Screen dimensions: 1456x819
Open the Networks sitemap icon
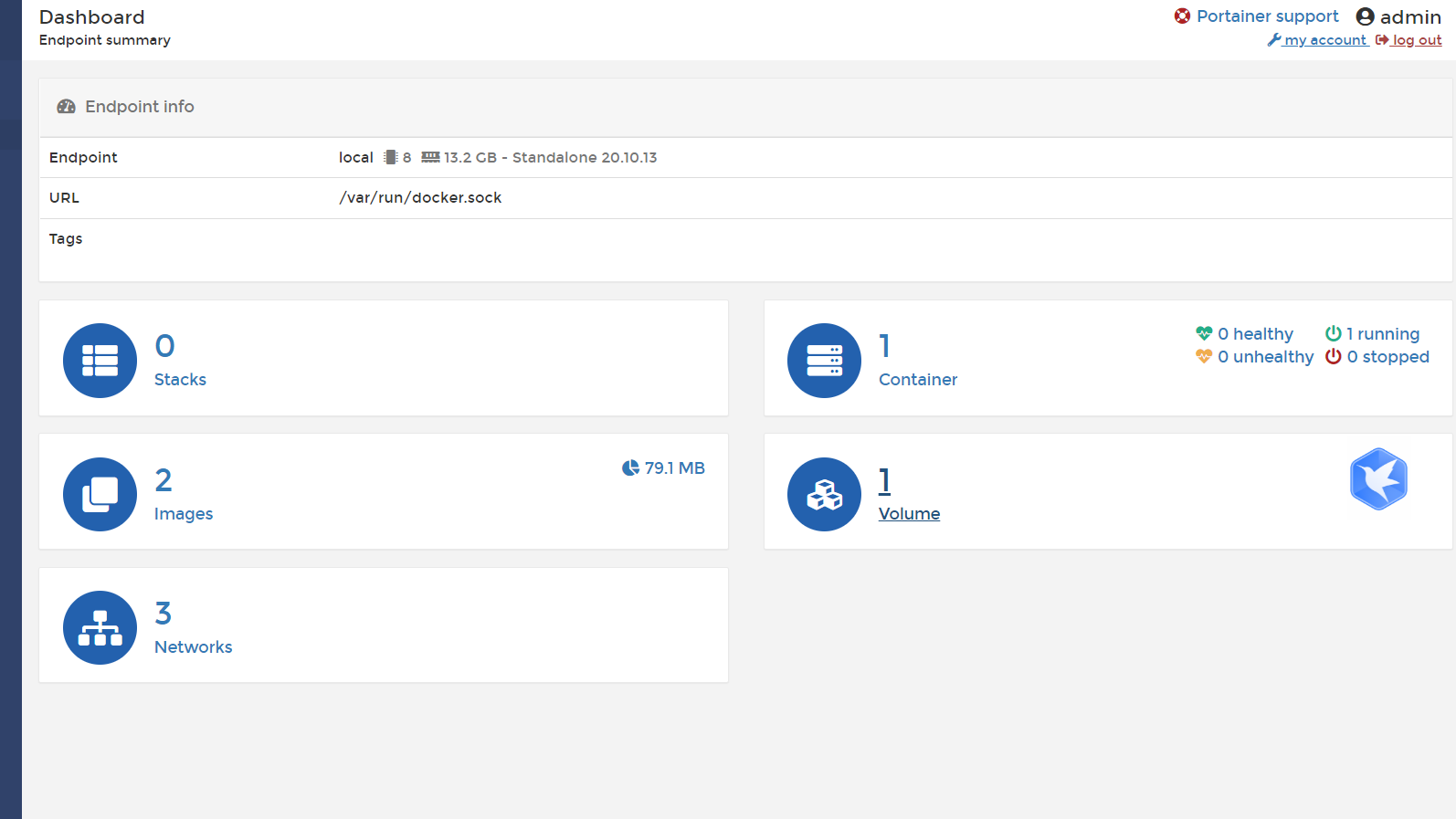click(100, 627)
